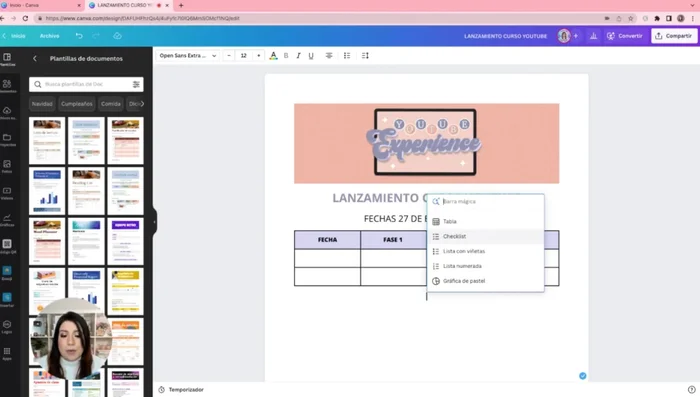Change text alignment
Screen dimensions: 700x397
pos(329,56)
